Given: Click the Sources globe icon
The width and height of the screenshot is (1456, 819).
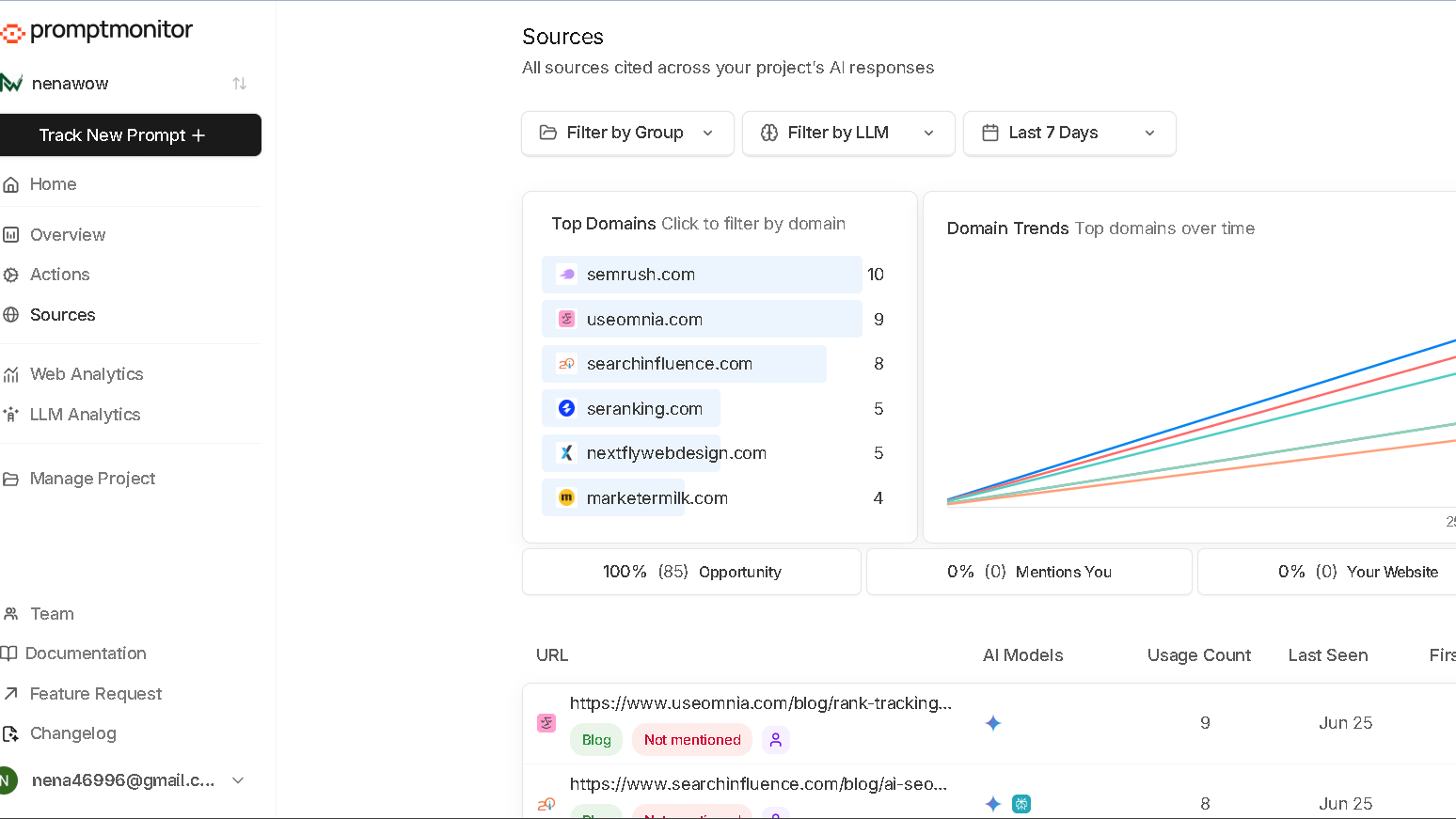Looking at the screenshot, I should 11,315.
